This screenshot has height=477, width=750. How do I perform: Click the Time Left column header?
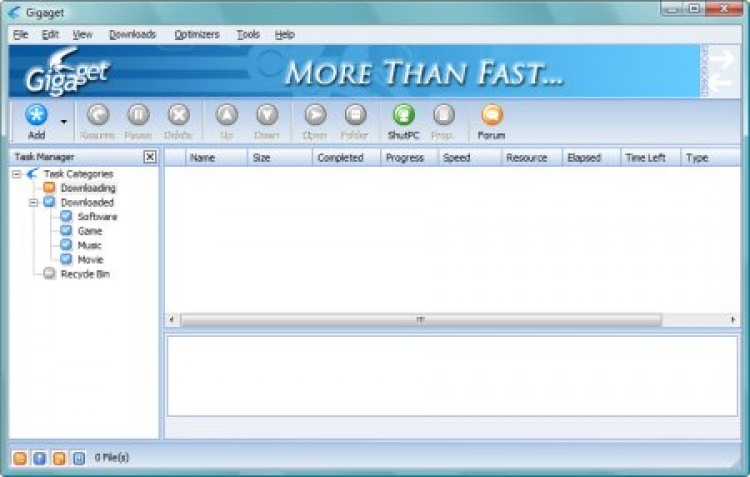tap(651, 158)
